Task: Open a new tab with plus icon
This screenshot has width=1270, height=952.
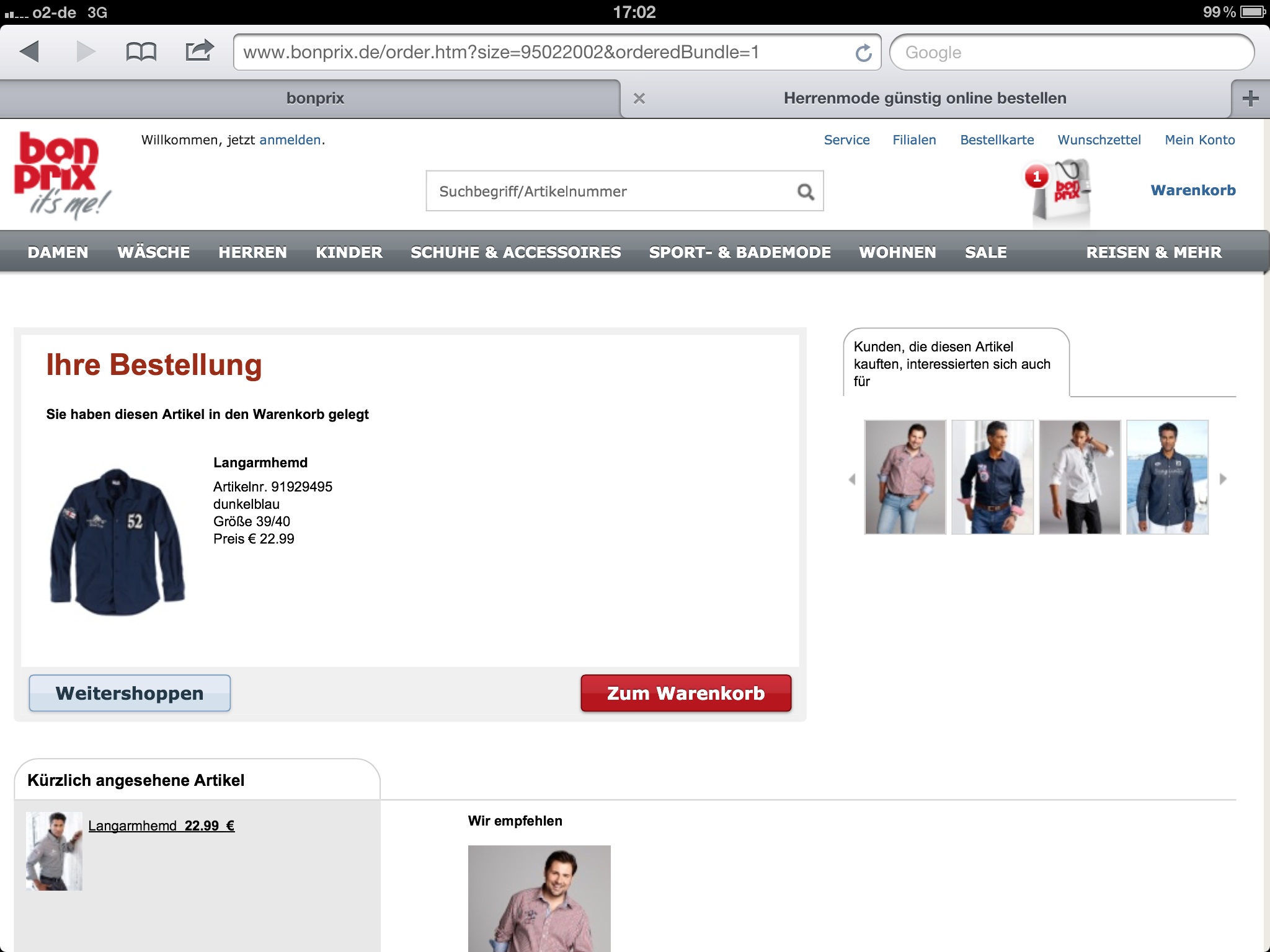Action: pos(1250,99)
